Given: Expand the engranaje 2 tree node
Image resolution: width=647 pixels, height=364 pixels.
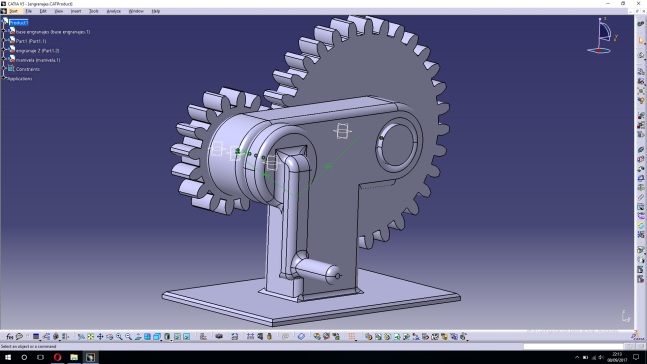Looking at the screenshot, I should point(4,50).
